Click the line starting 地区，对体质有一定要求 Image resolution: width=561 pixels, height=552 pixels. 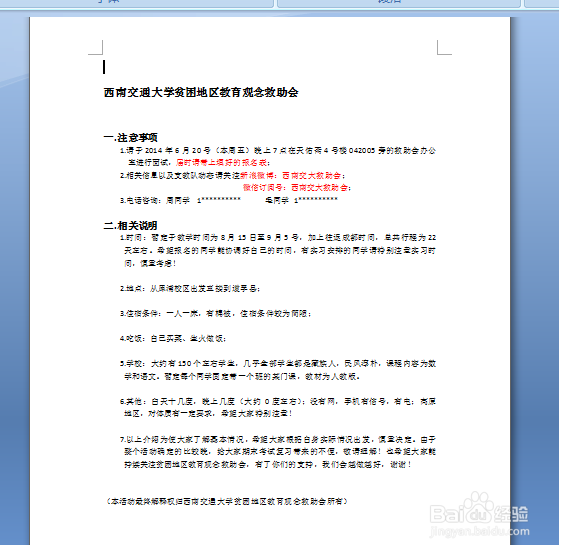208,414
